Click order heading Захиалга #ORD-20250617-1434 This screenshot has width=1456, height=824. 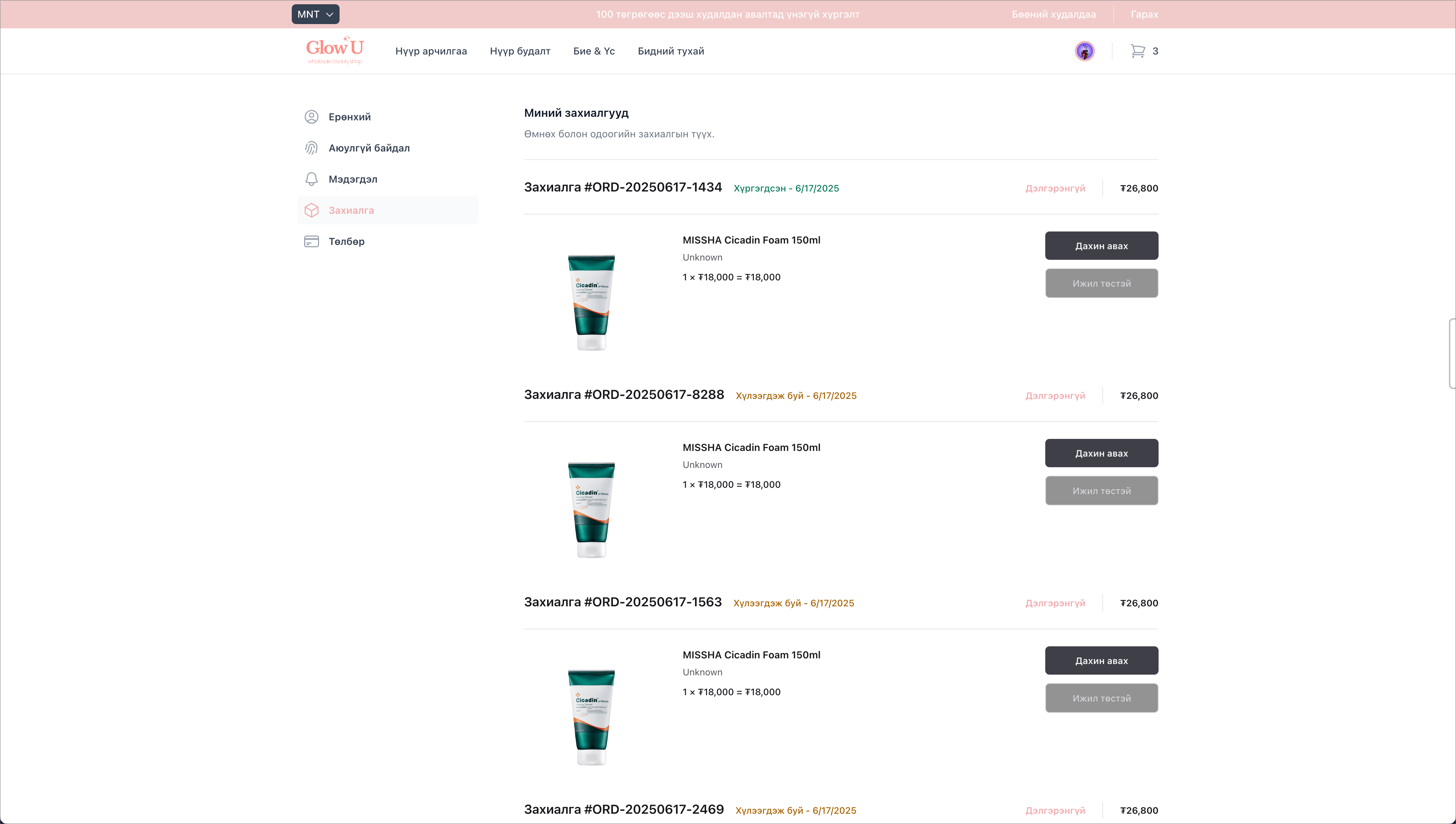coord(623,187)
